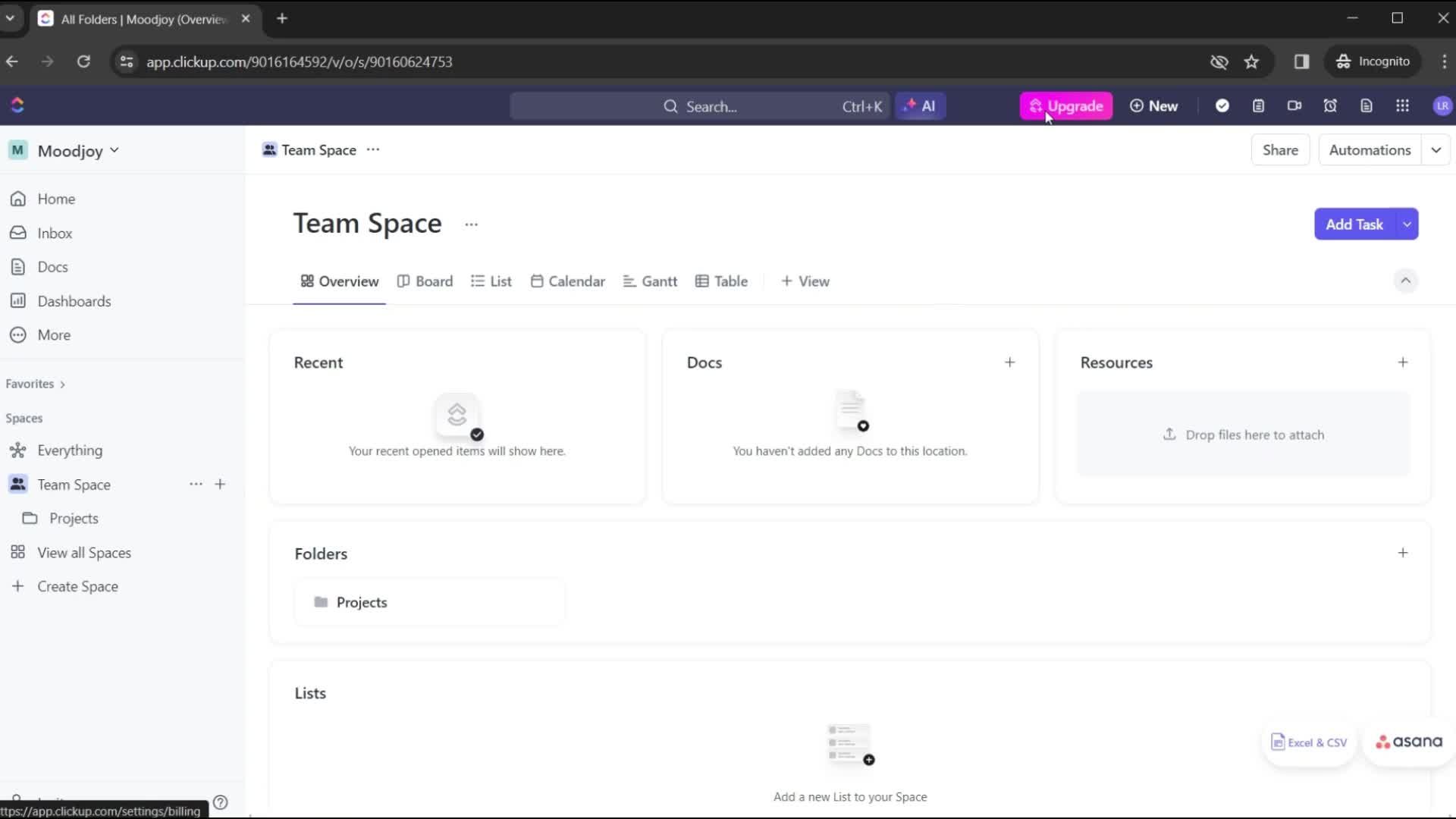The height and width of the screenshot is (819, 1456).
Task: Click the plus next to Team Space in sidebar
Action: click(220, 484)
